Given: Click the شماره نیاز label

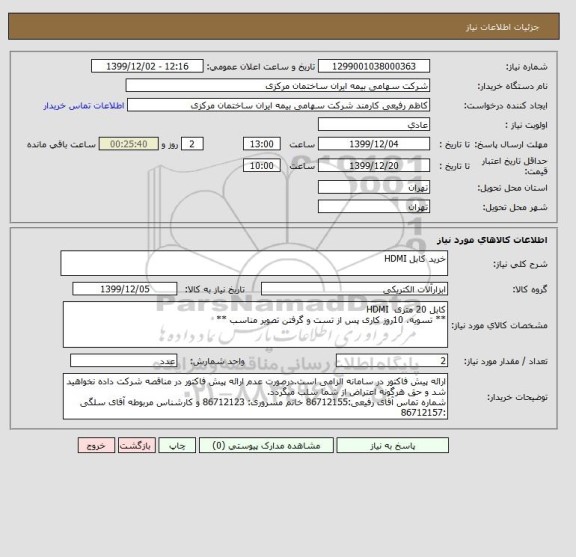Looking at the screenshot, I should coord(526,67).
